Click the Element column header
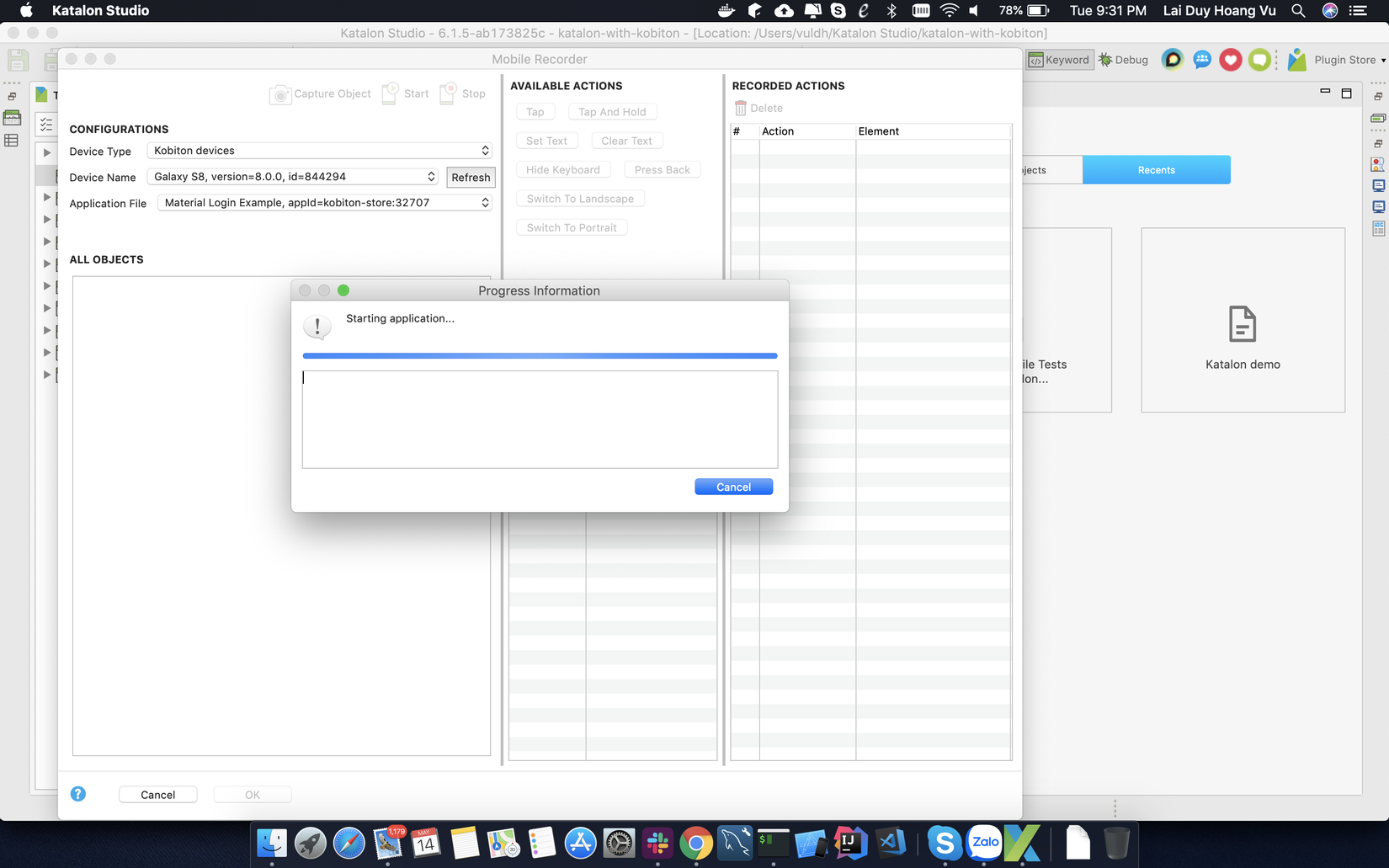The image size is (1389, 868). click(x=933, y=131)
